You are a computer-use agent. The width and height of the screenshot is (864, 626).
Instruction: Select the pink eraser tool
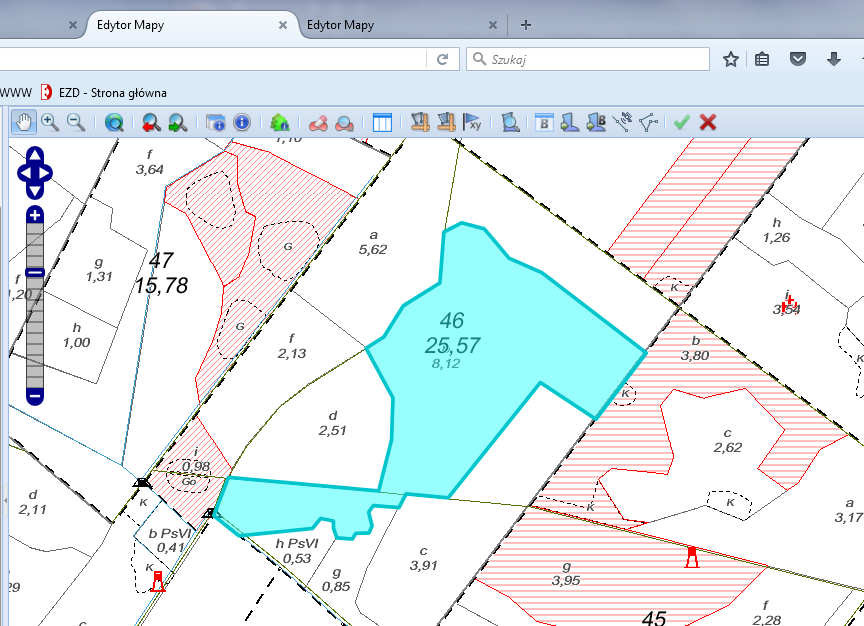[x=318, y=123]
